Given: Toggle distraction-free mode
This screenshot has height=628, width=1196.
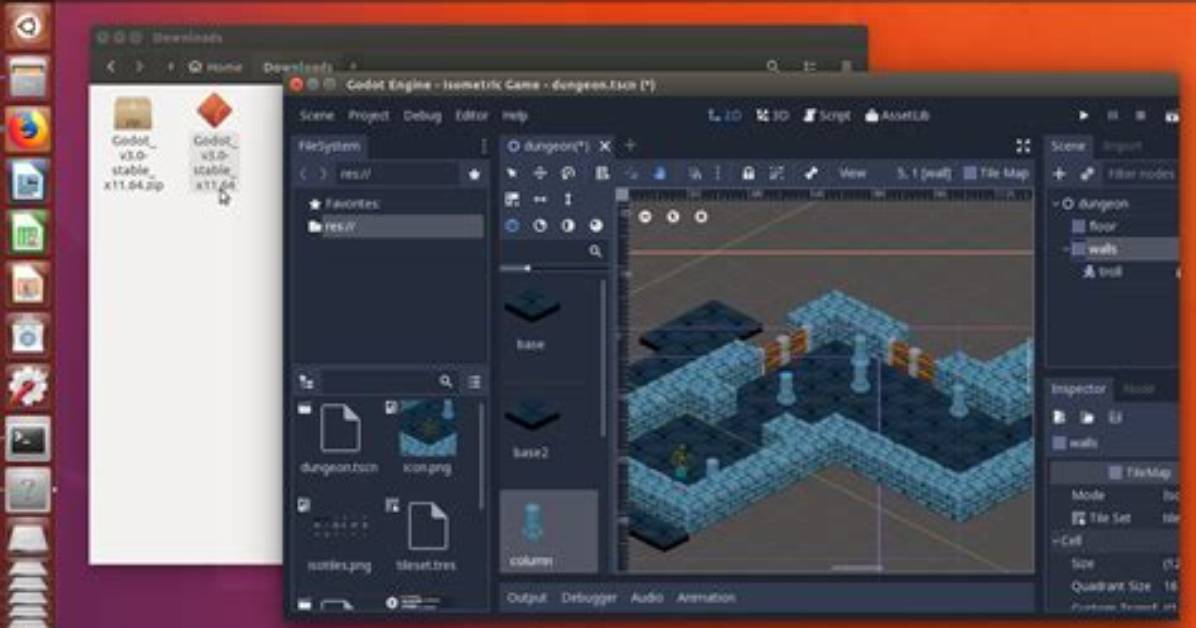Looking at the screenshot, I should pos(1023,146).
